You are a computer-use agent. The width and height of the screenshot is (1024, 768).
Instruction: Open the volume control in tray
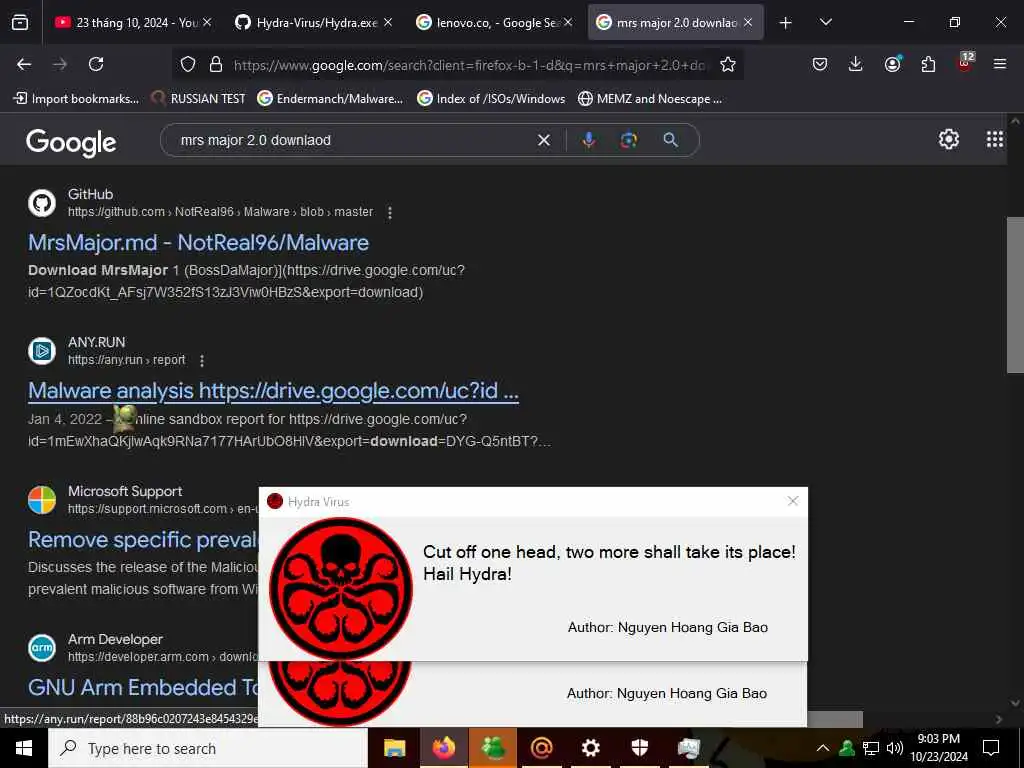tap(895, 748)
